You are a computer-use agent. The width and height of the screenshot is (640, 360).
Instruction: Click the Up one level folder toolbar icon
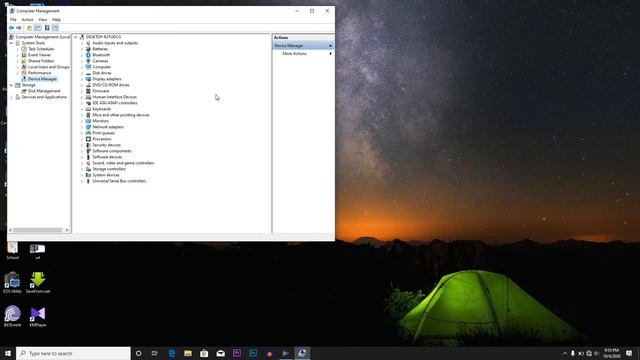(29, 28)
